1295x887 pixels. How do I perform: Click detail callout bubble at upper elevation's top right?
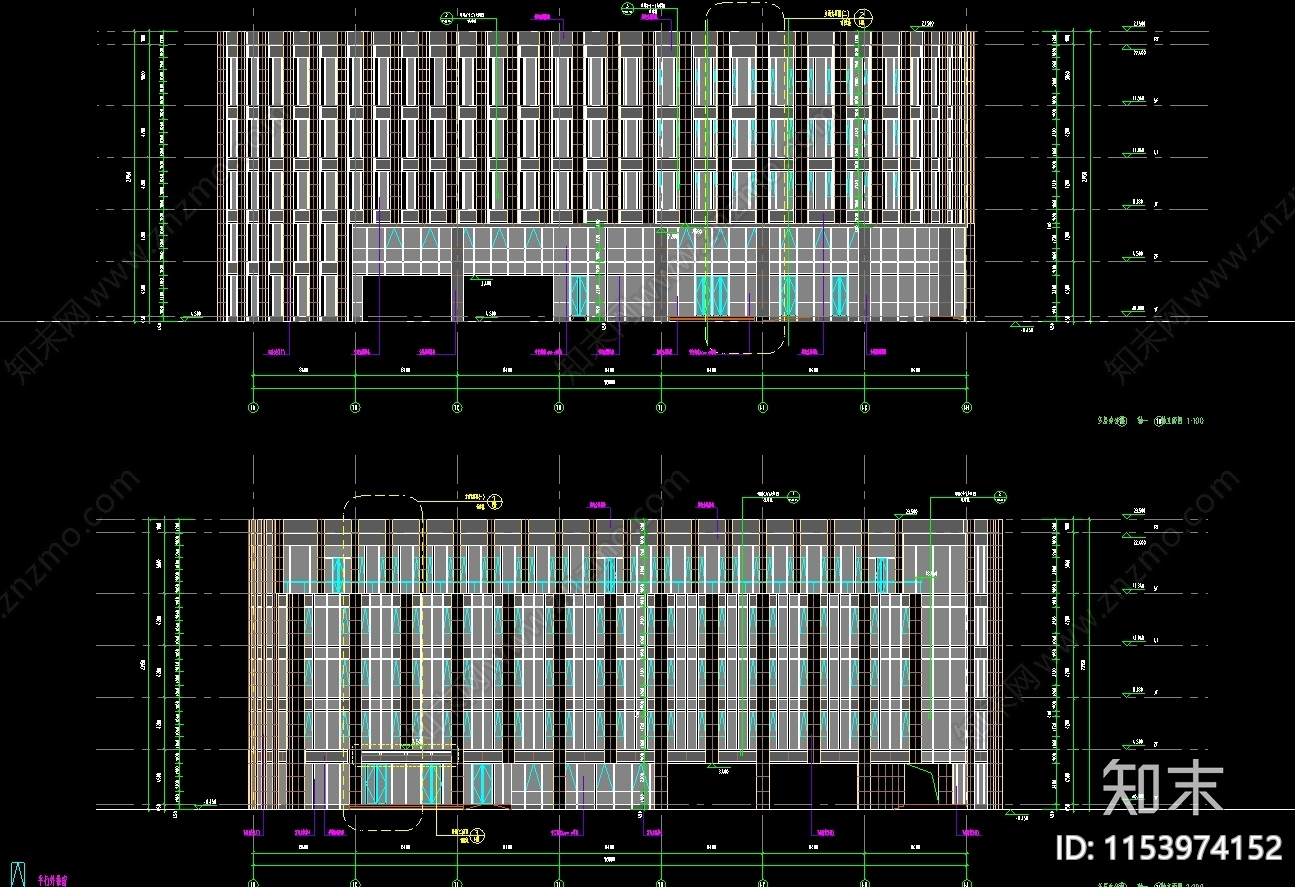865,17
